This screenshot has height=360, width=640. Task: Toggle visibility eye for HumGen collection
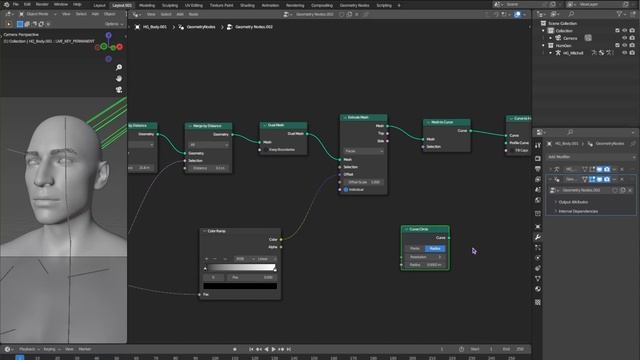[624, 45]
